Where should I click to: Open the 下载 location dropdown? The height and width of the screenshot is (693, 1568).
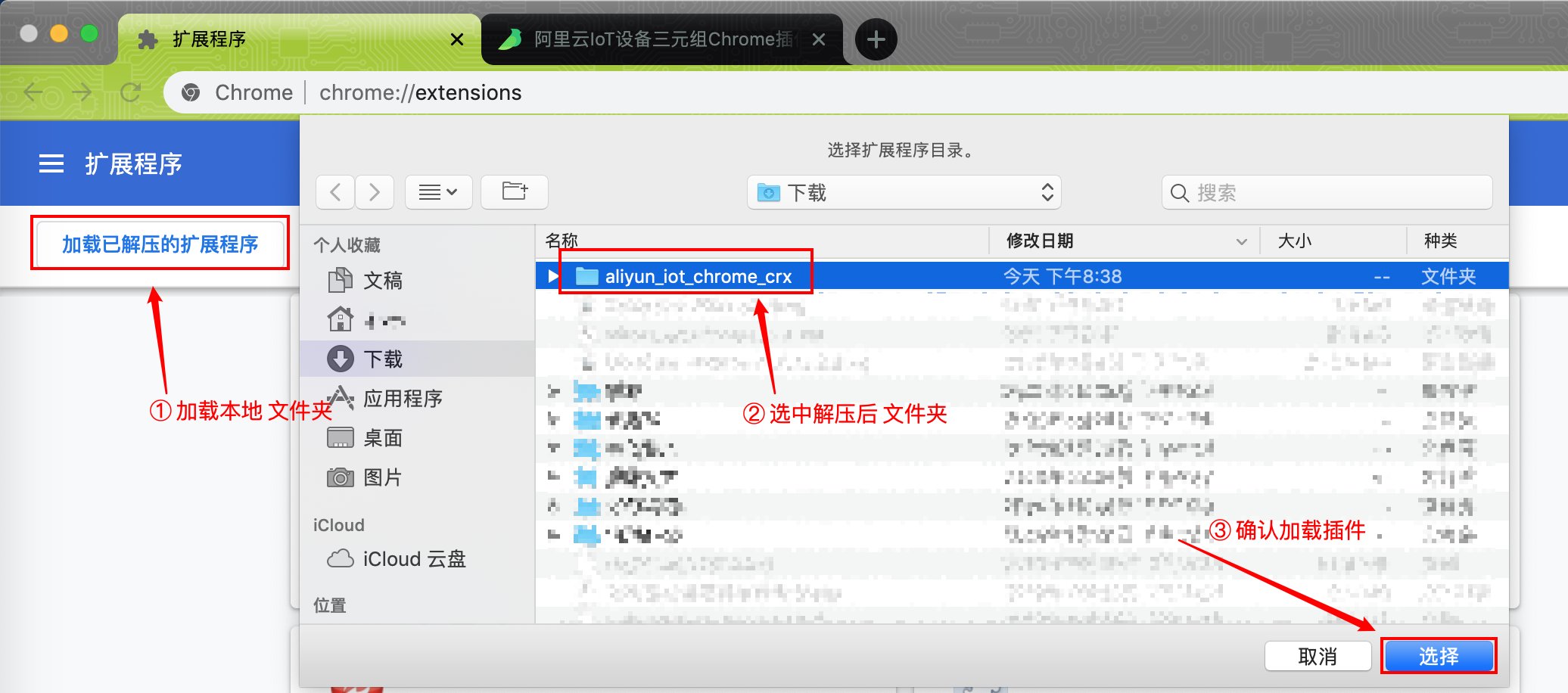(x=904, y=192)
